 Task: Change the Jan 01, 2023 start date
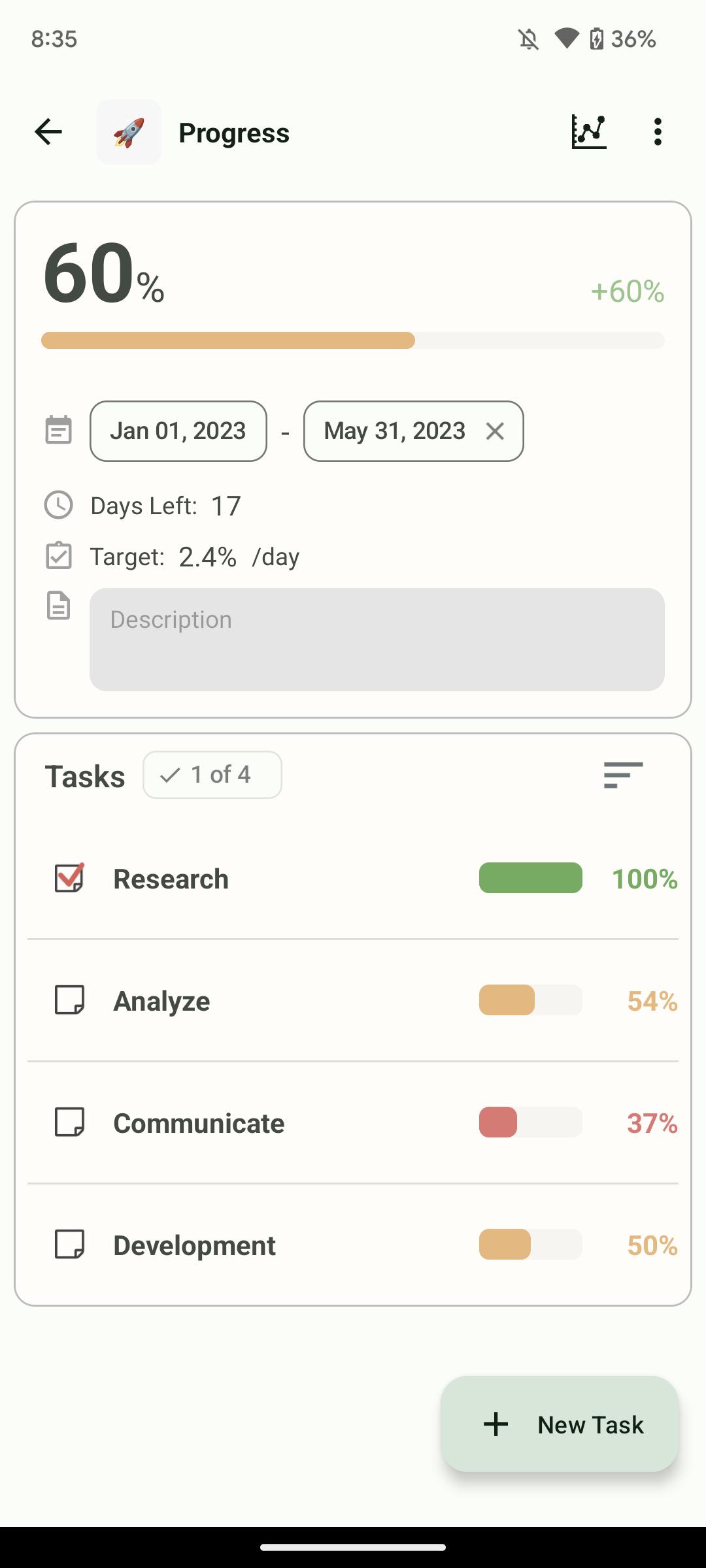point(178,431)
